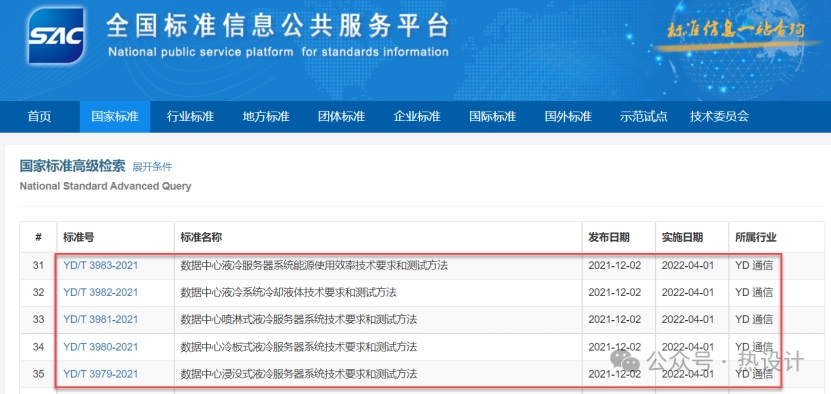Screen dimensions: 831x394
Task: Open standard YD/T 3979-2021 link
Action: coord(100,374)
